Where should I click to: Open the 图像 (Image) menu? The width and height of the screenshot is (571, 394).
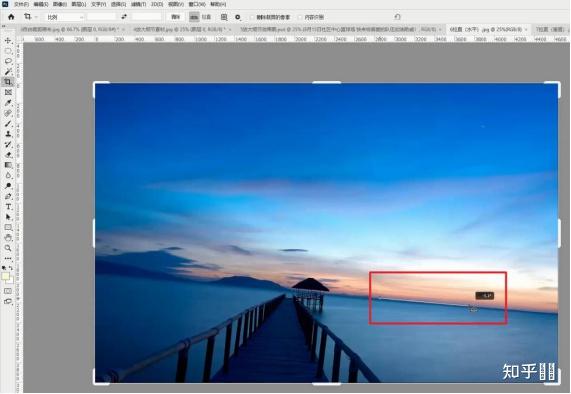60,4
